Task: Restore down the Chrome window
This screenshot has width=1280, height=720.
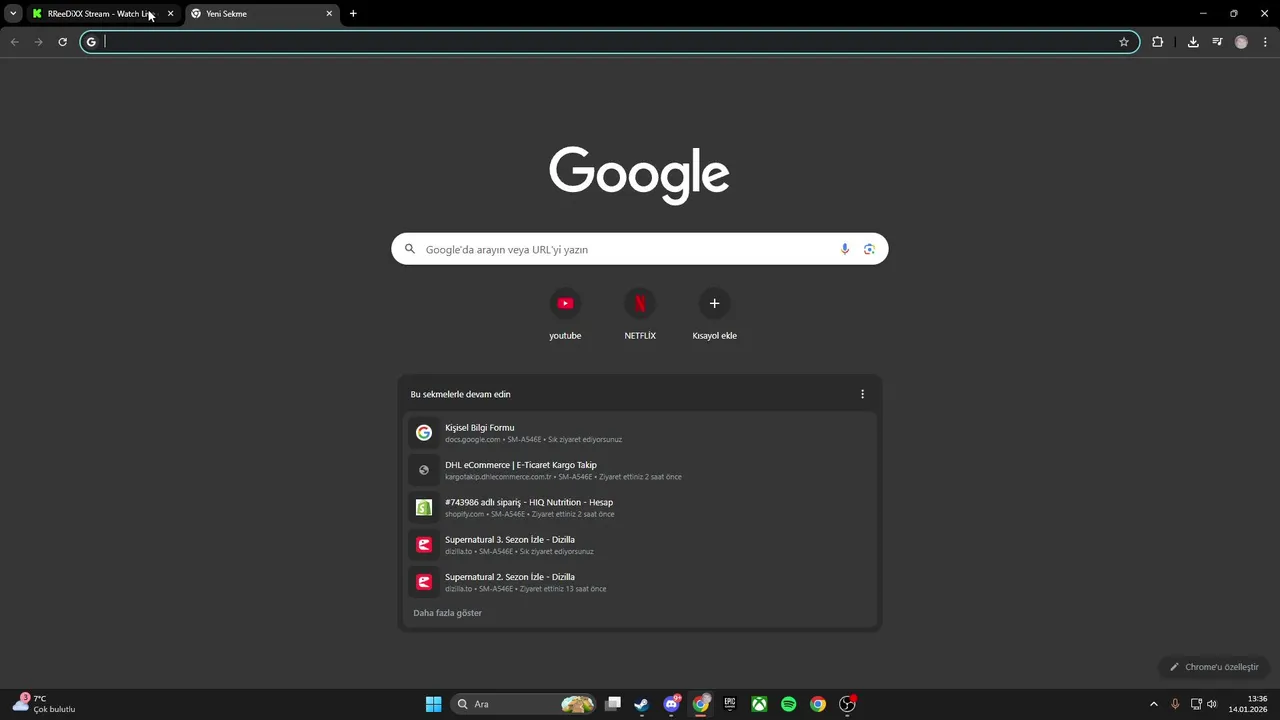Action: [x=1233, y=14]
